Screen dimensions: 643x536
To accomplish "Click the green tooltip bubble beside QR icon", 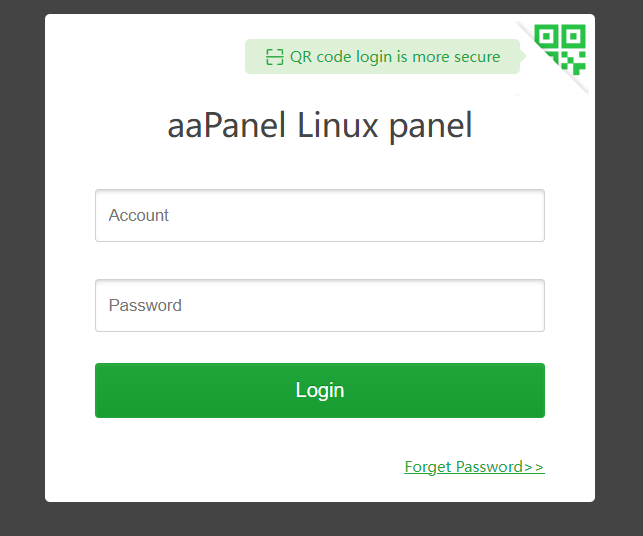I will coord(382,57).
